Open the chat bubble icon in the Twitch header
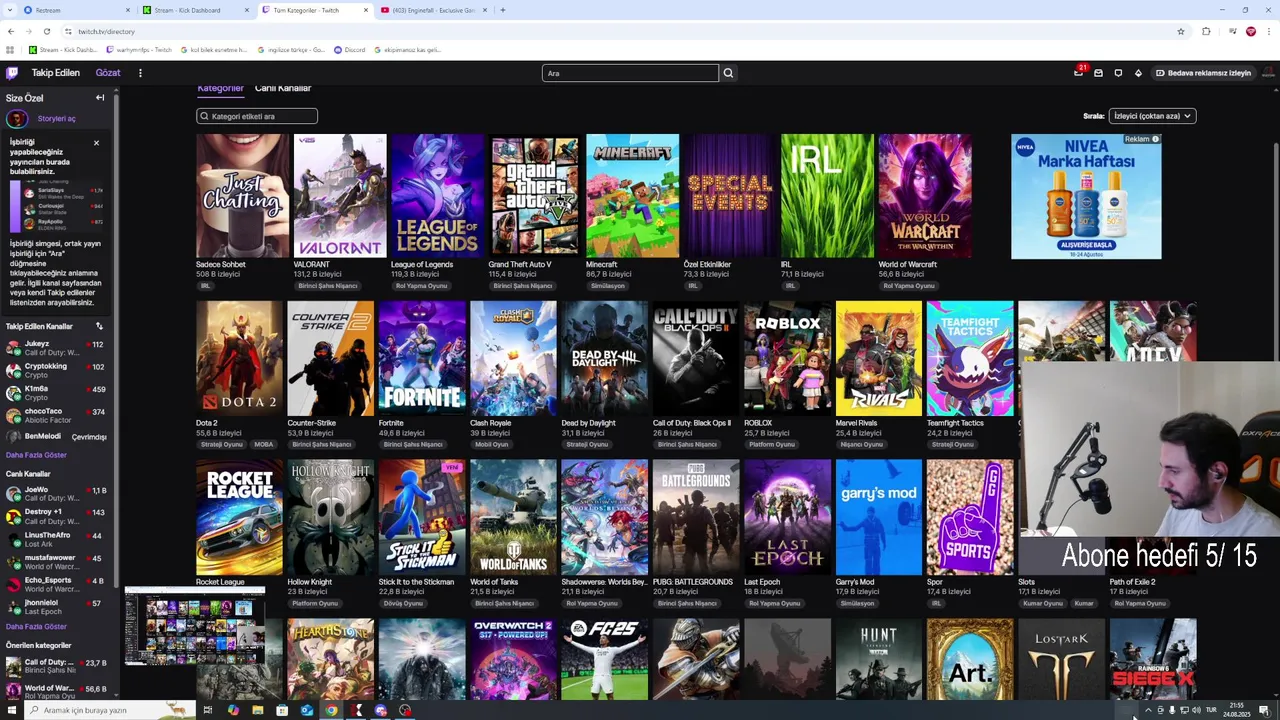The width and height of the screenshot is (1280, 720). [1118, 73]
